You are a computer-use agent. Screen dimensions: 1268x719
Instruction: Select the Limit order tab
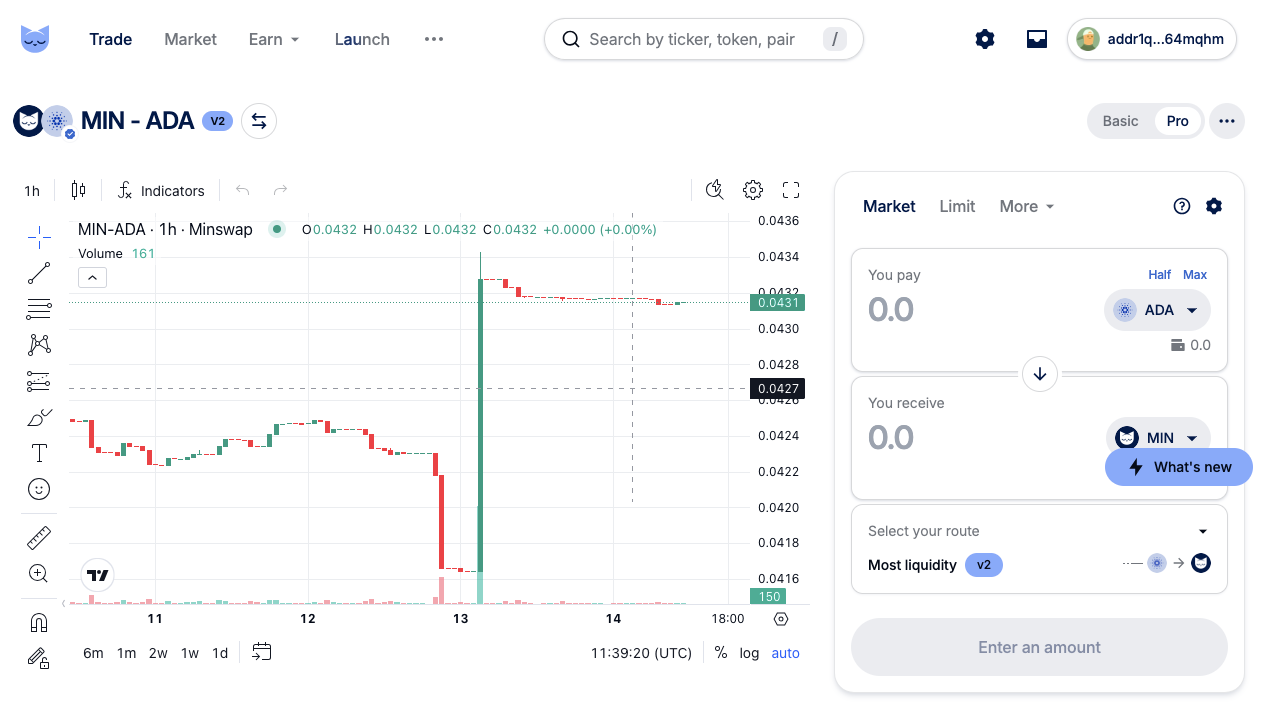957,206
